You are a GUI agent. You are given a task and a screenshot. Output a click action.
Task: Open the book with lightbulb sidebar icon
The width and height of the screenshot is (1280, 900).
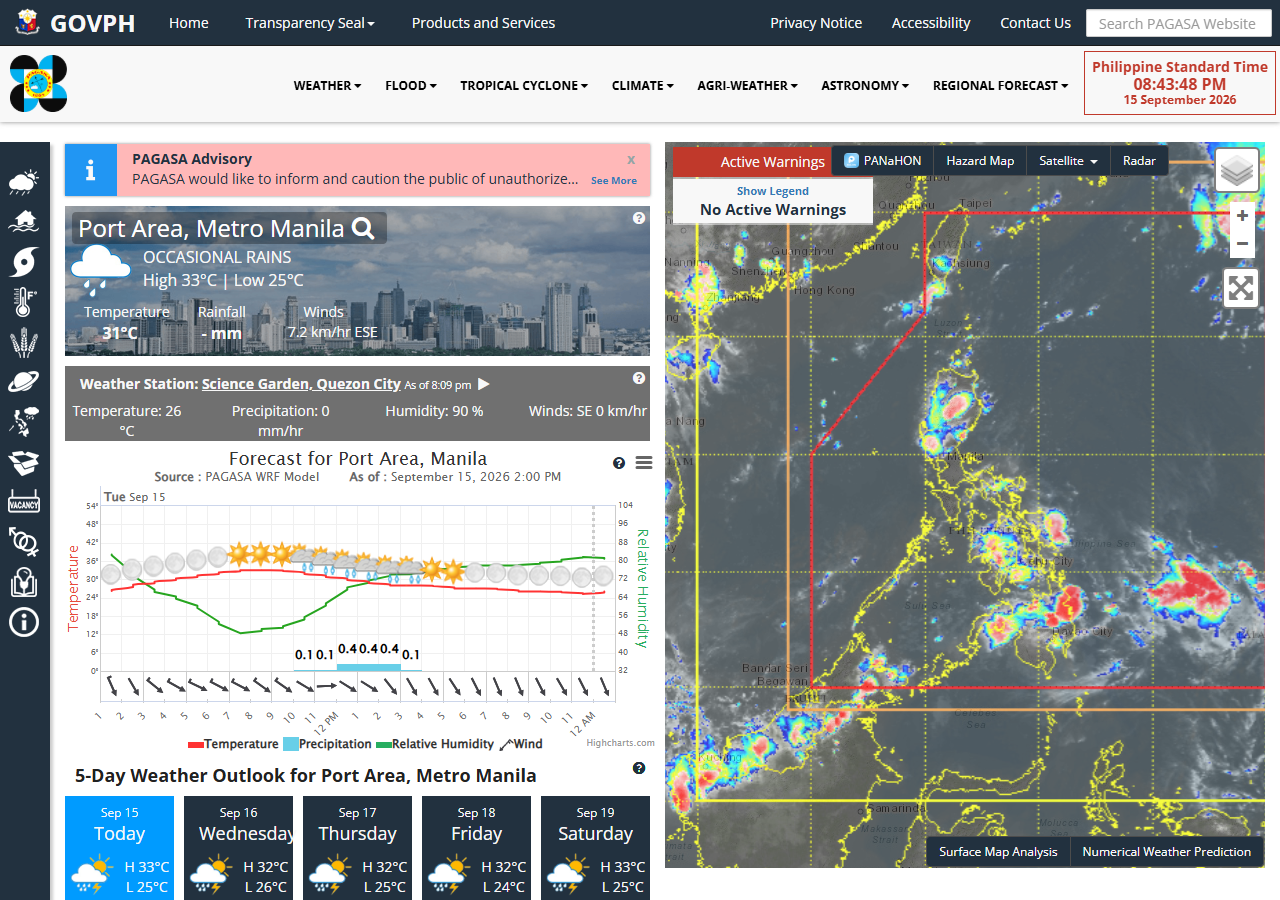pyautogui.click(x=24, y=582)
